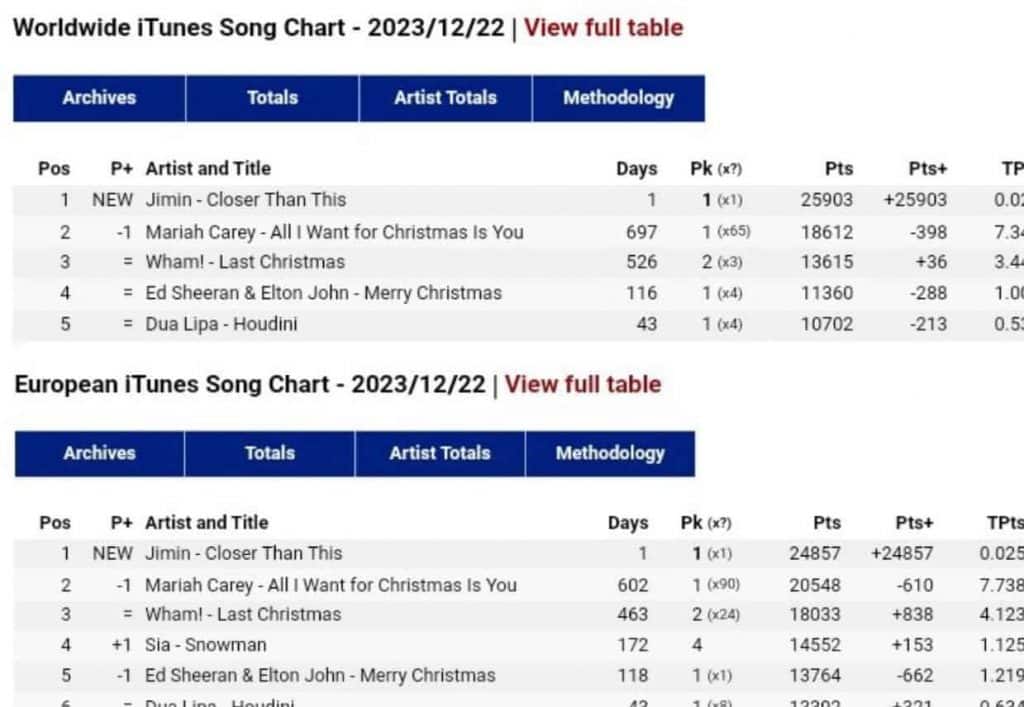Click Dua Lipa - Houdini in Worldwide chart

221,324
